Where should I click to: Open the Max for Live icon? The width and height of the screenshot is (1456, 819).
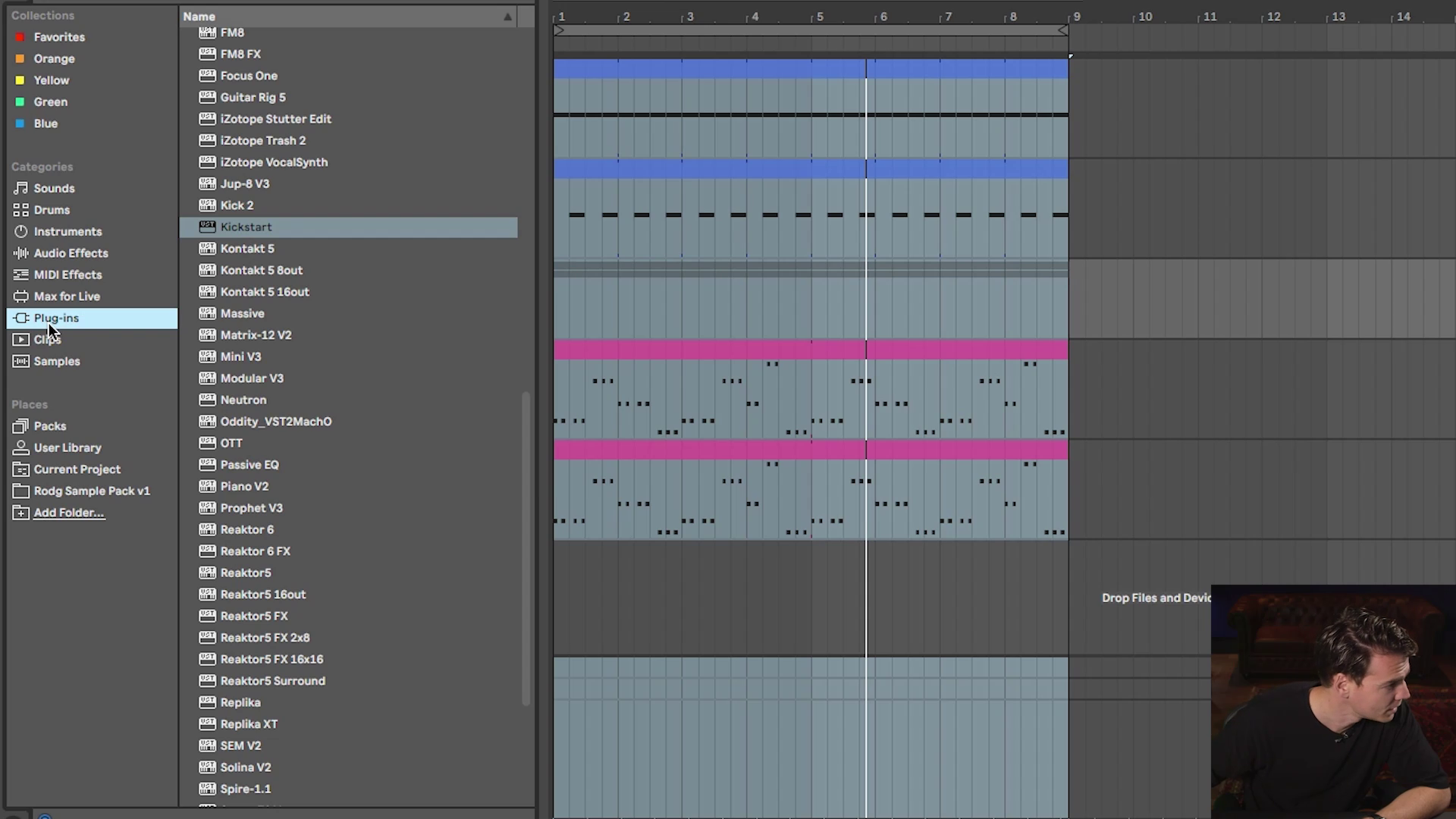click(x=20, y=297)
